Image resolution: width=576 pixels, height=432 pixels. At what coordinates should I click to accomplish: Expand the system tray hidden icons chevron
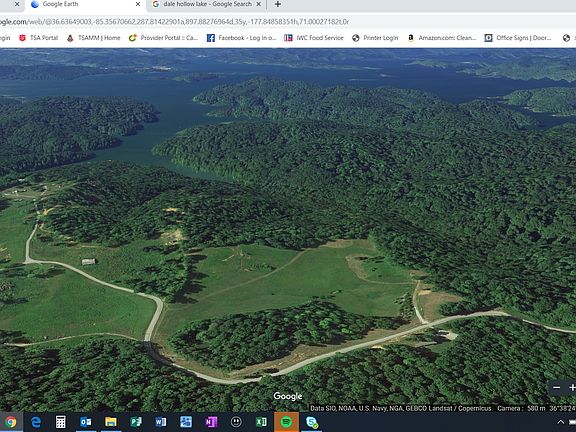point(560,422)
